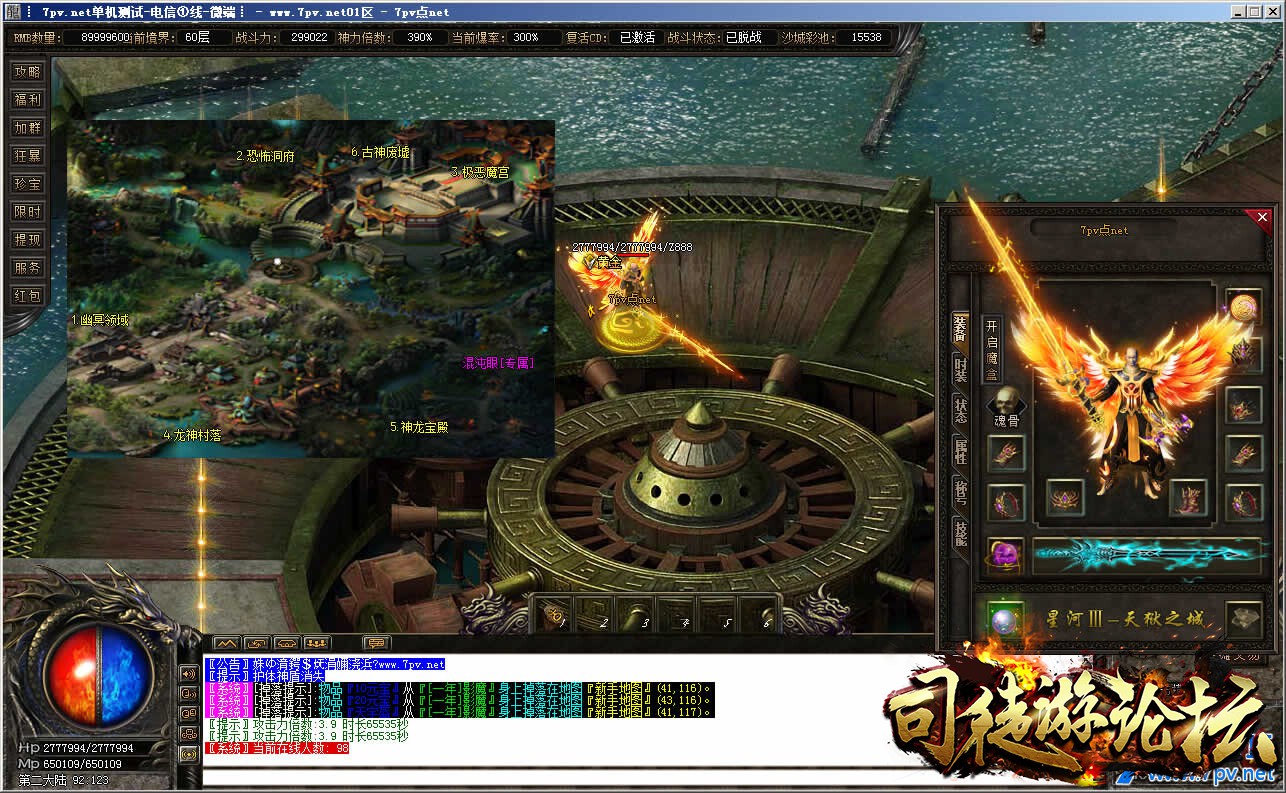Select the purple orb gem slot

[1005, 554]
